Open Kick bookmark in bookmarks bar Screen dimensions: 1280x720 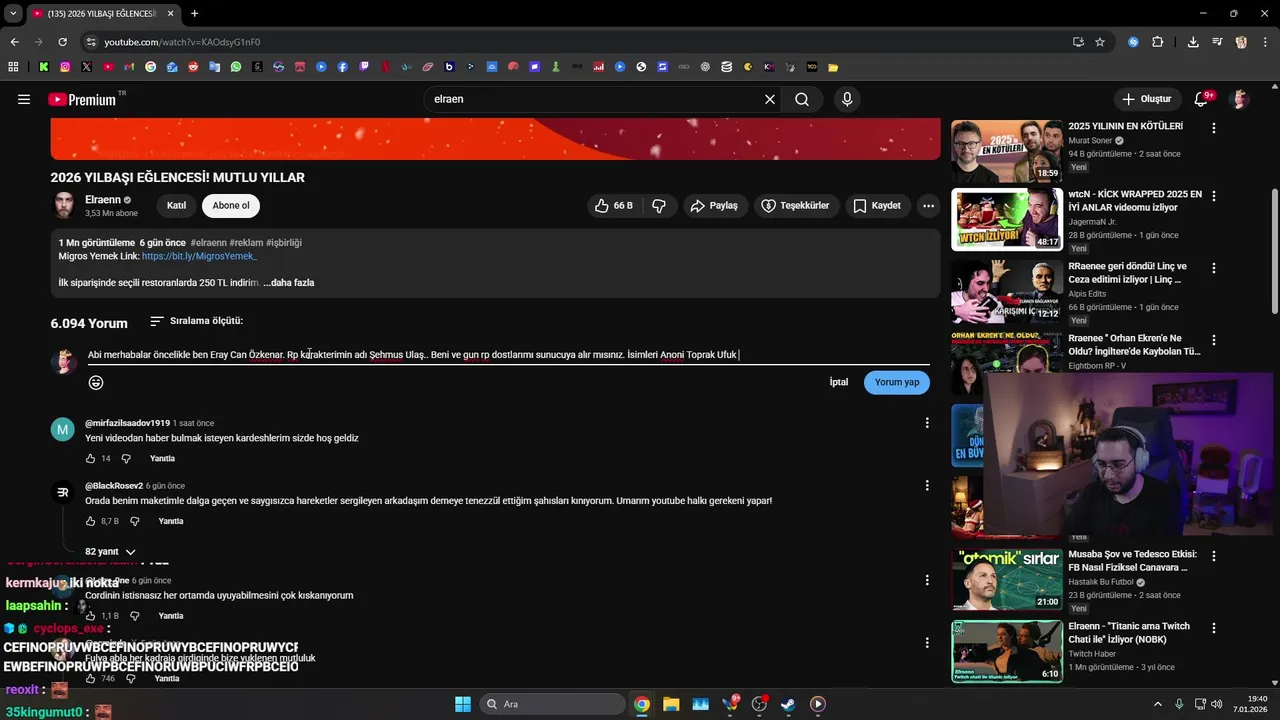click(x=44, y=67)
